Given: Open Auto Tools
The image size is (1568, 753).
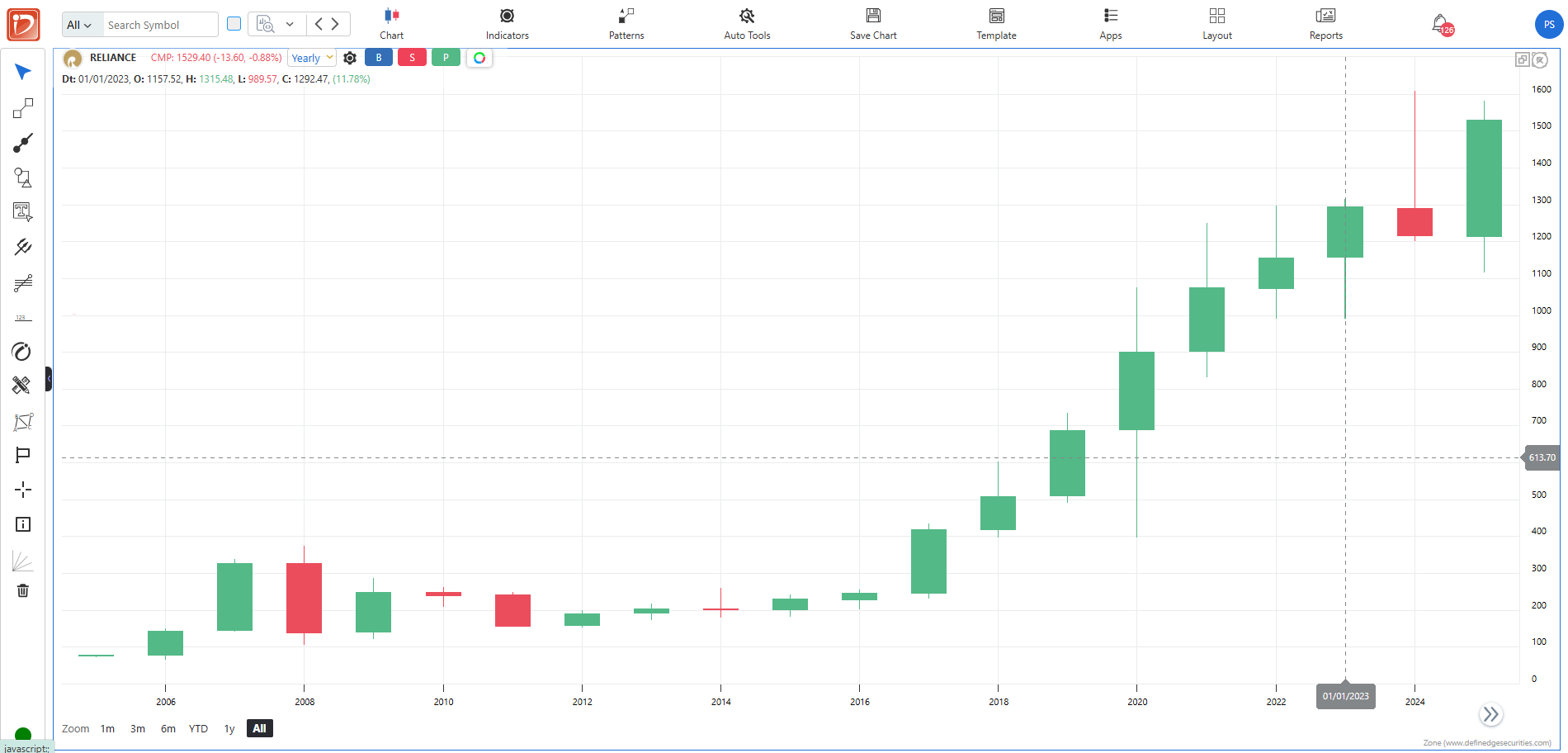Looking at the screenshot, I should click(747, 24).
